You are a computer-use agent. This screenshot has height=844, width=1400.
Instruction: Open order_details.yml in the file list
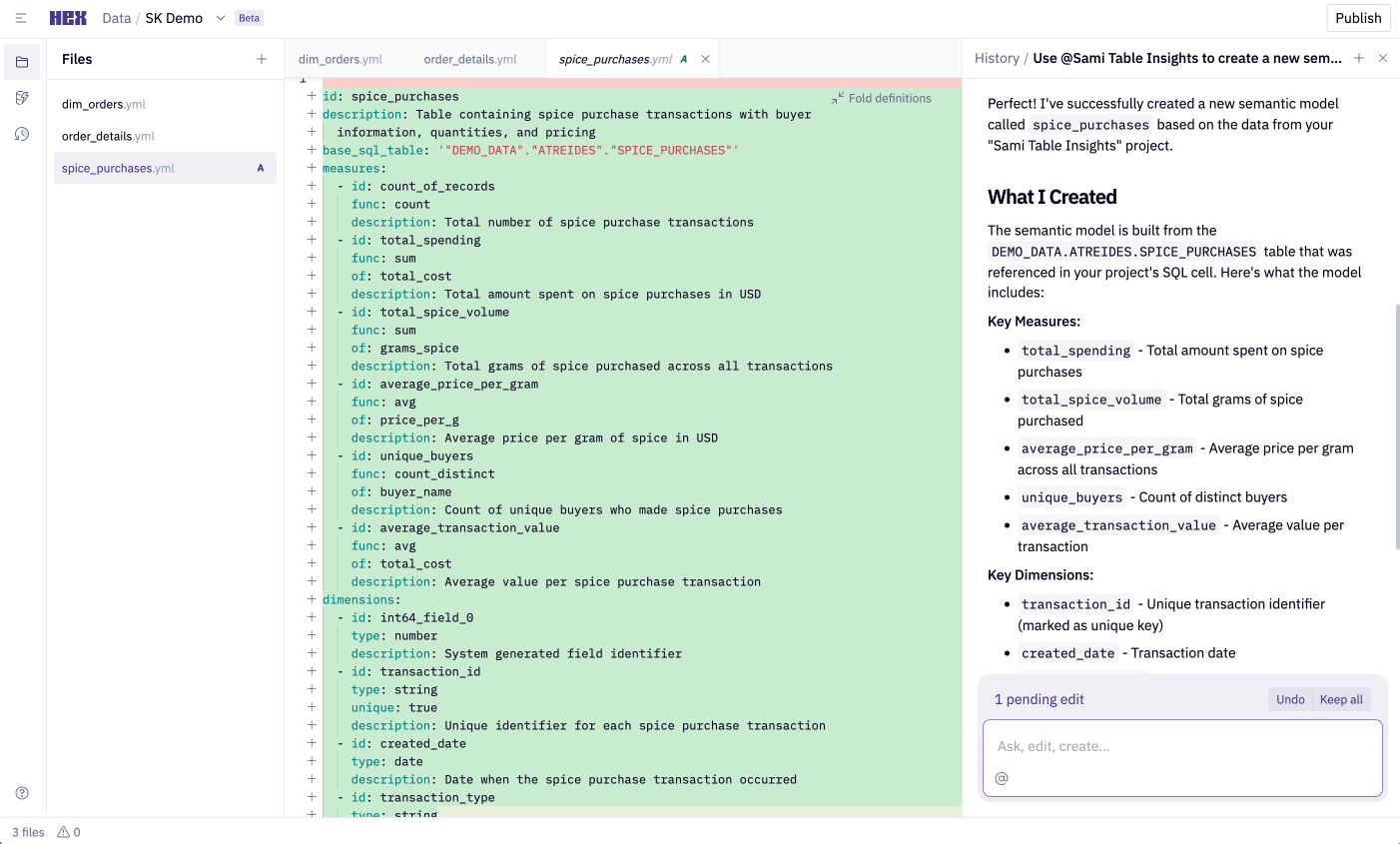pyautogui.click(x=108, y=136)
